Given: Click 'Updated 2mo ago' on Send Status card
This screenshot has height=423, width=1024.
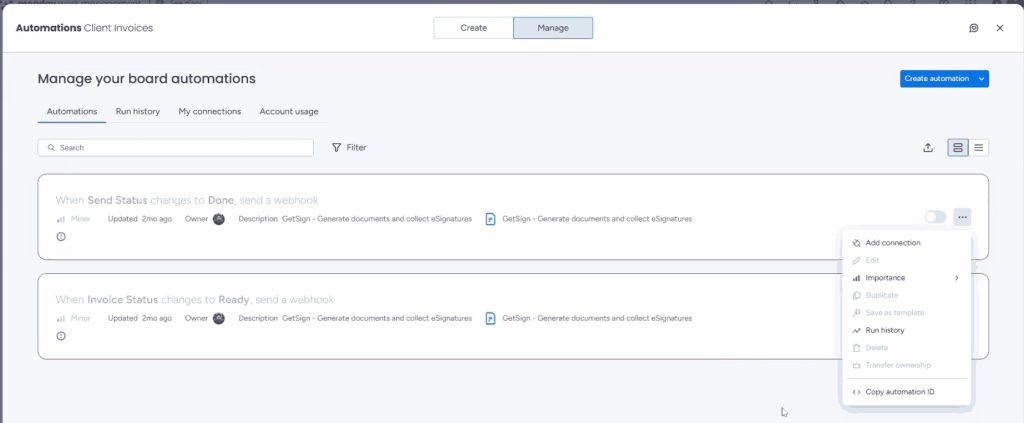Looking at the screenshot, I should pyautogui.click(x=140, y=219).
